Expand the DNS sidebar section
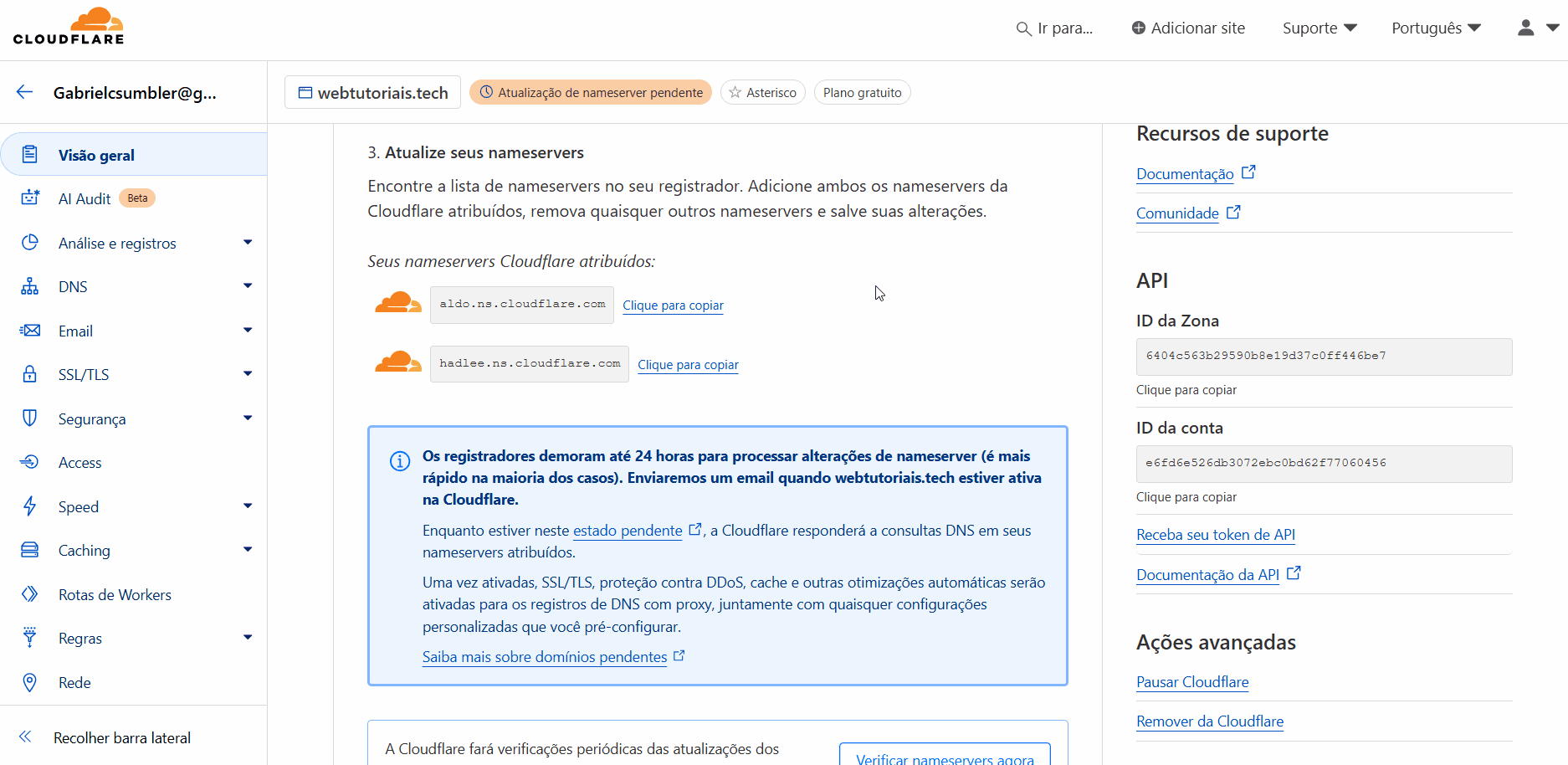 coord(247,286)
